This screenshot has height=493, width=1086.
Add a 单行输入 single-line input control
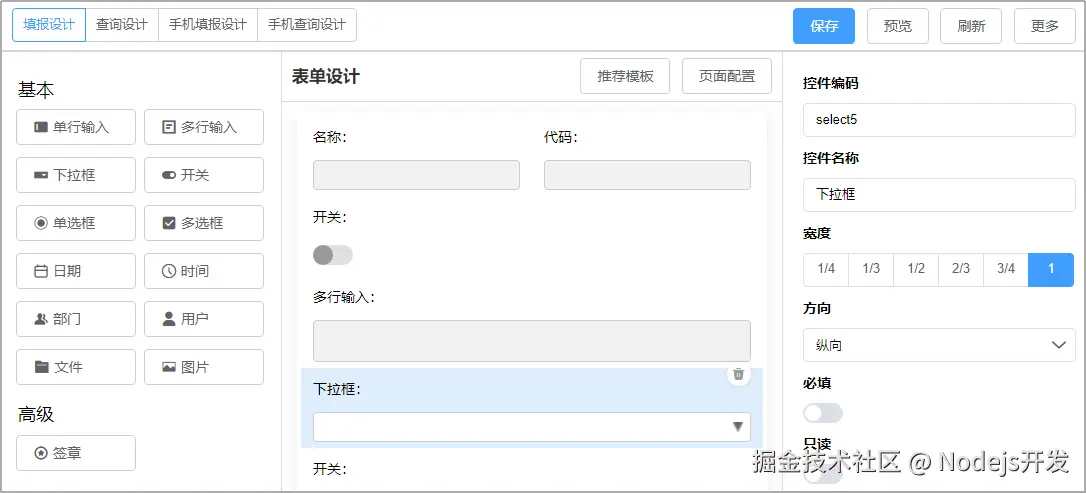point(76,127)
